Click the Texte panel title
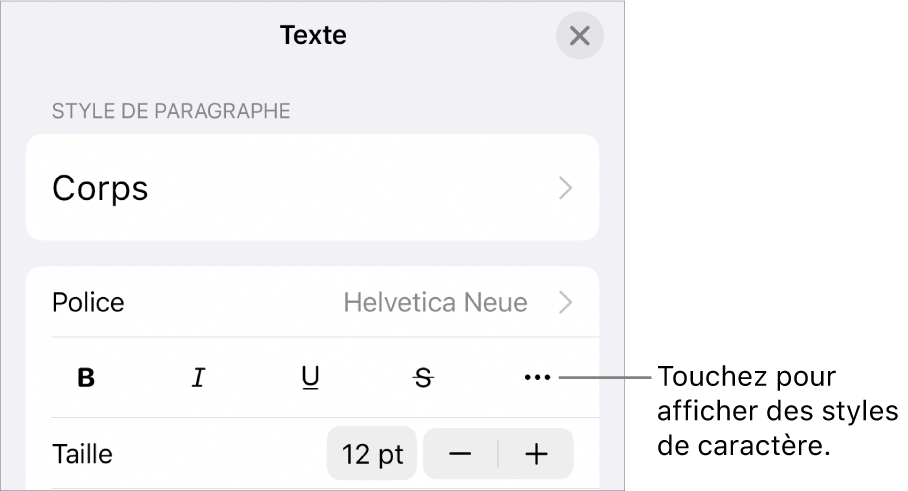Viewport: 908px width, 491px height. click(x=313, y=37)
